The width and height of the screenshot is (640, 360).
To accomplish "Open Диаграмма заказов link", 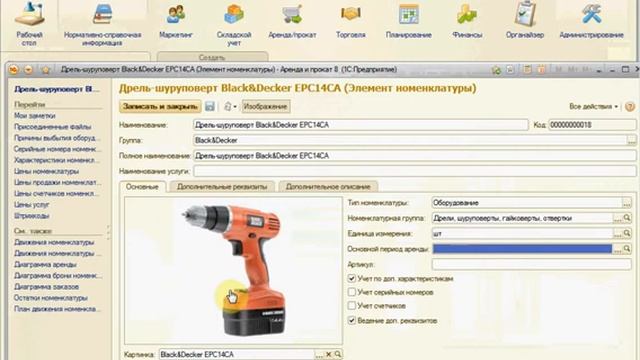I will [47, 287].
